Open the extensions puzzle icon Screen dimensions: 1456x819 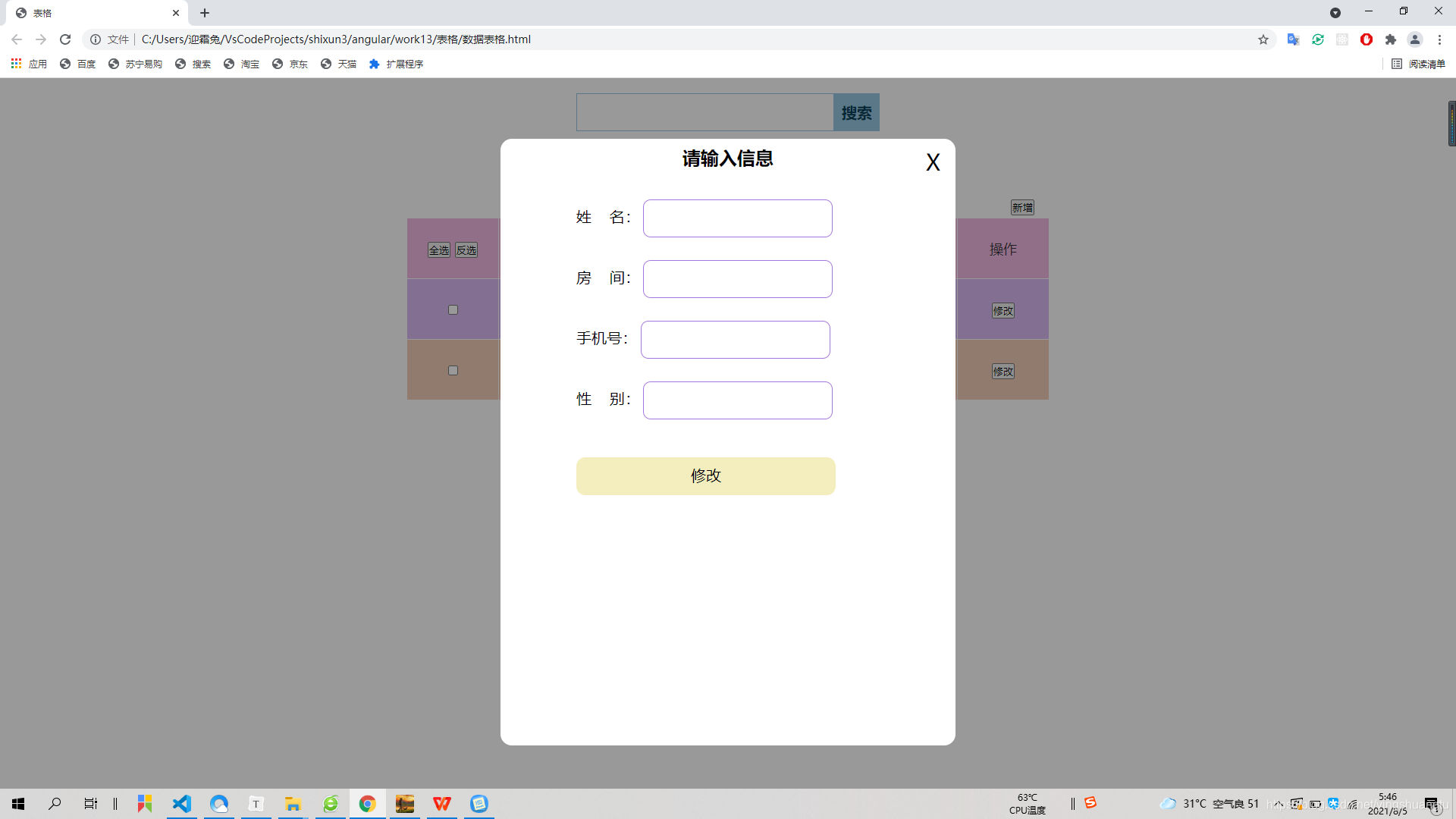[1391, 39]
